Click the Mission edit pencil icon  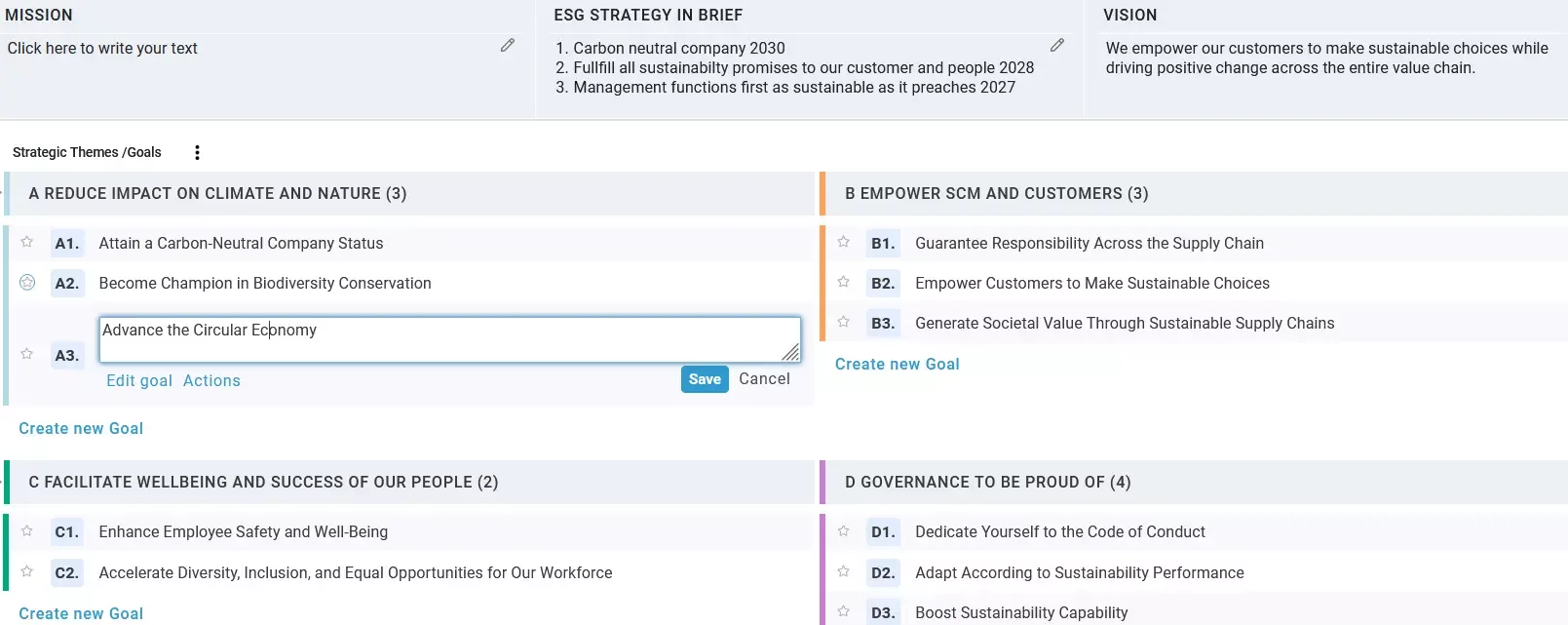508,46
